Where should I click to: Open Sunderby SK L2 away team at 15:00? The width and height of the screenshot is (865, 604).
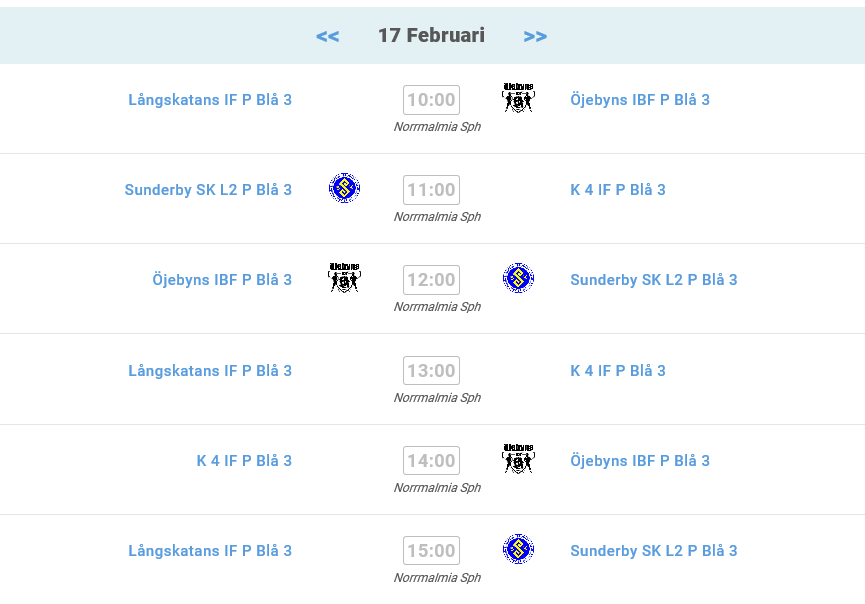(x=654, y=551)
